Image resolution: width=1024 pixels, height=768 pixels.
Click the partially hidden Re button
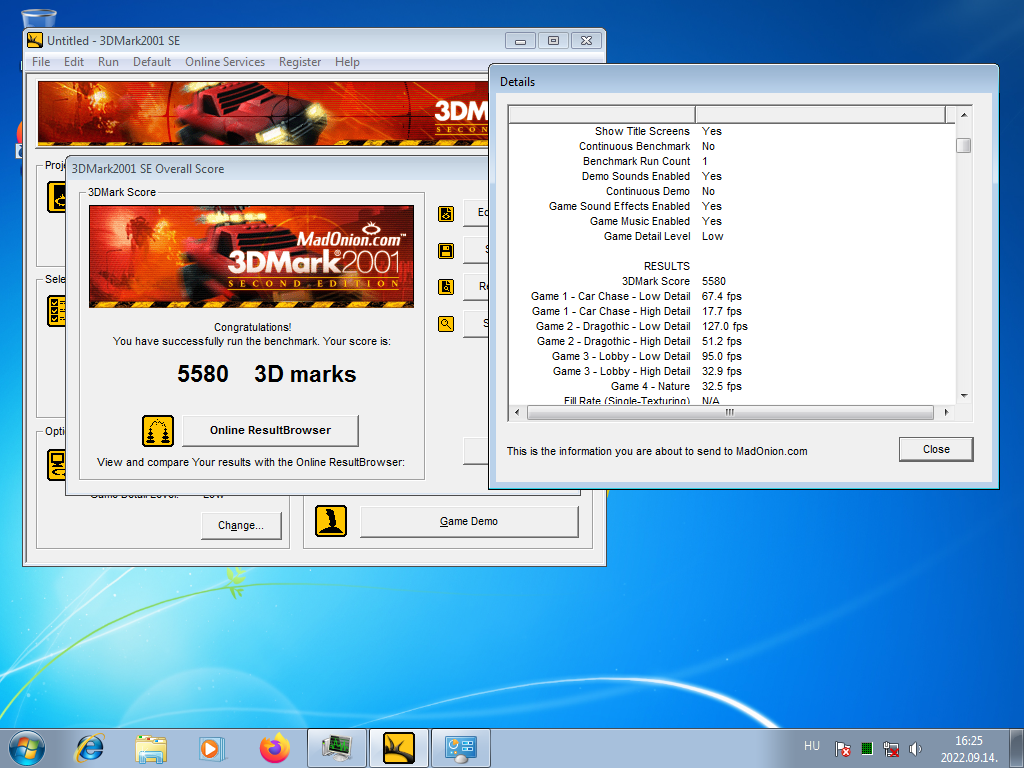476,287
